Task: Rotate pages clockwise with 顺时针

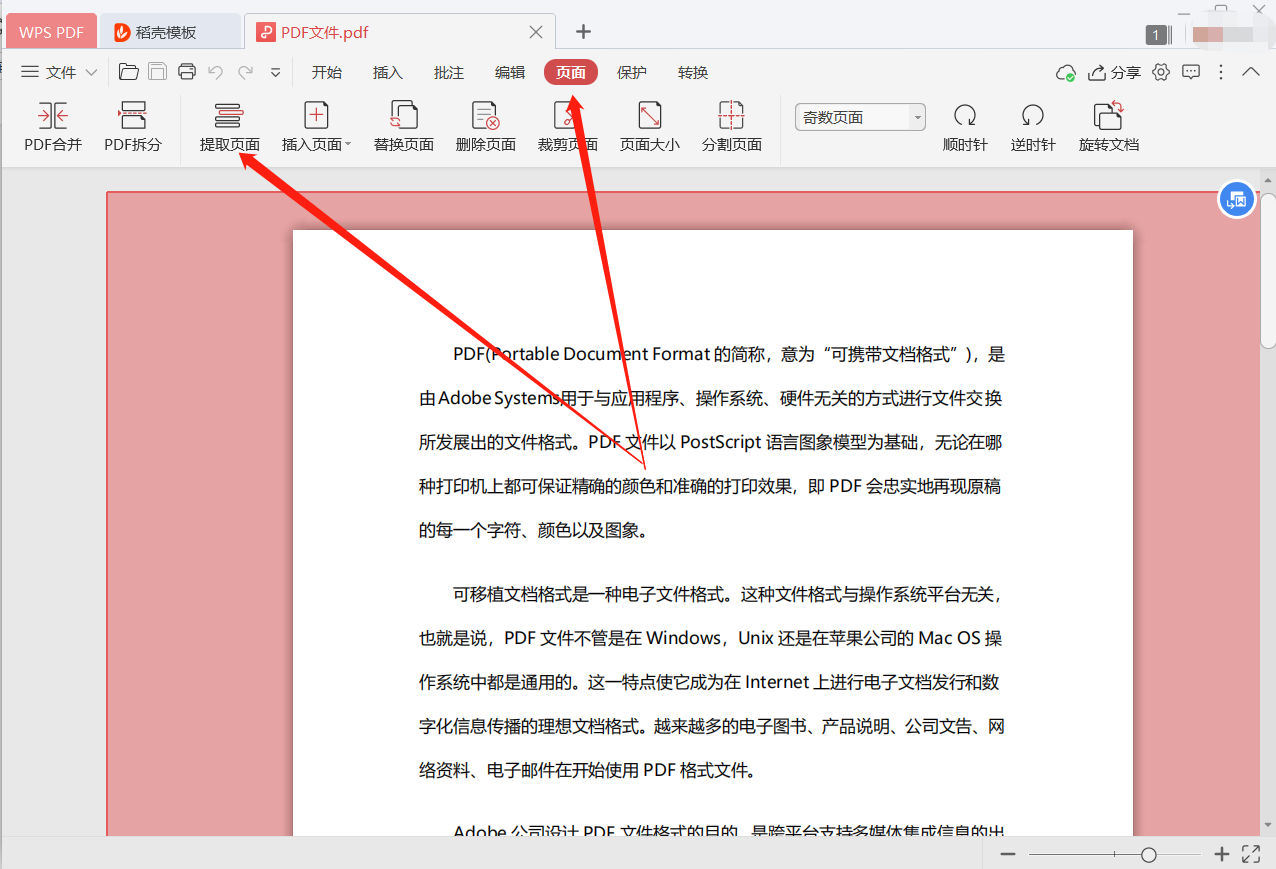Action: tap(964, 126)
